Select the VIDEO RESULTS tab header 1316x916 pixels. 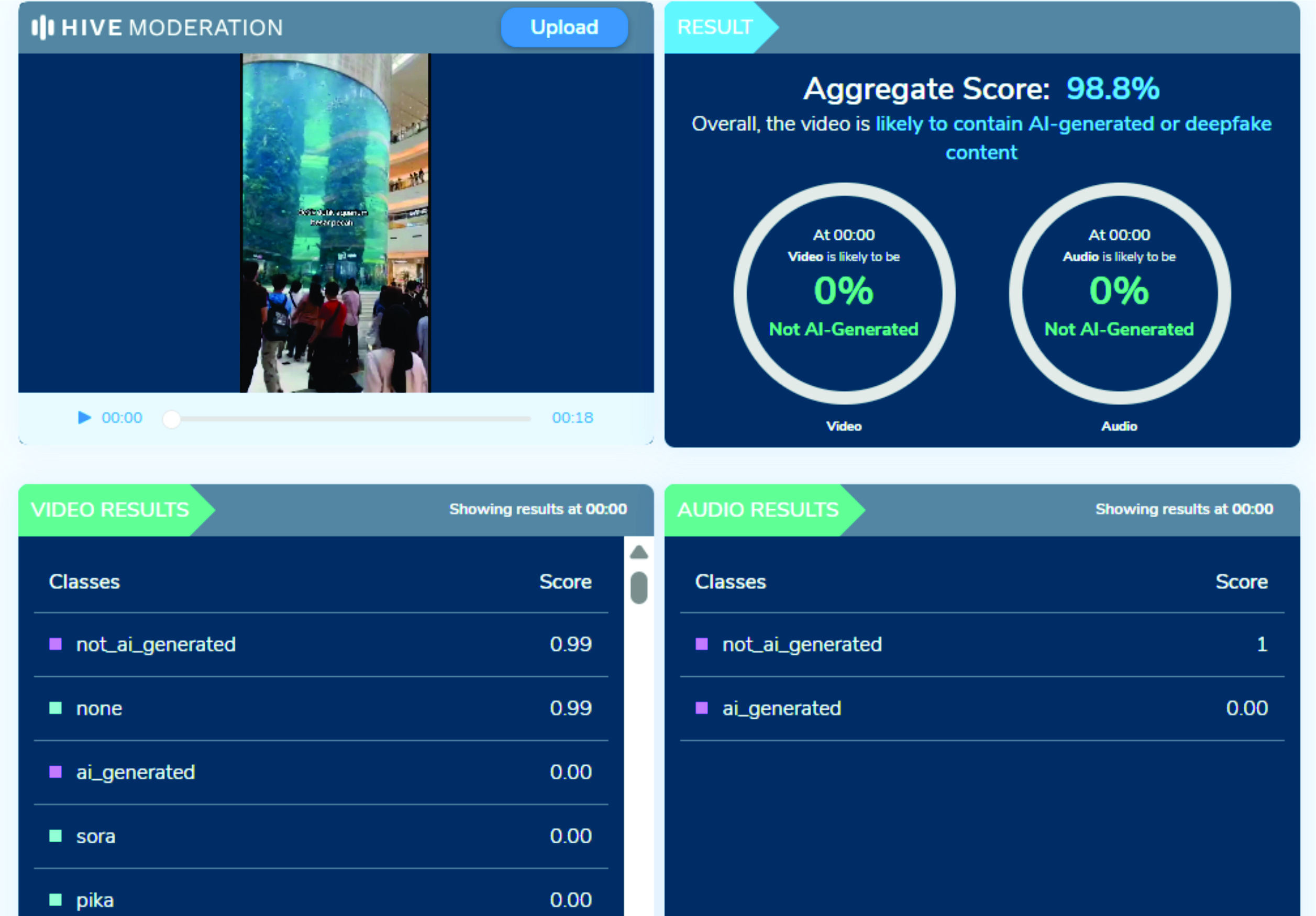(110, 509)
